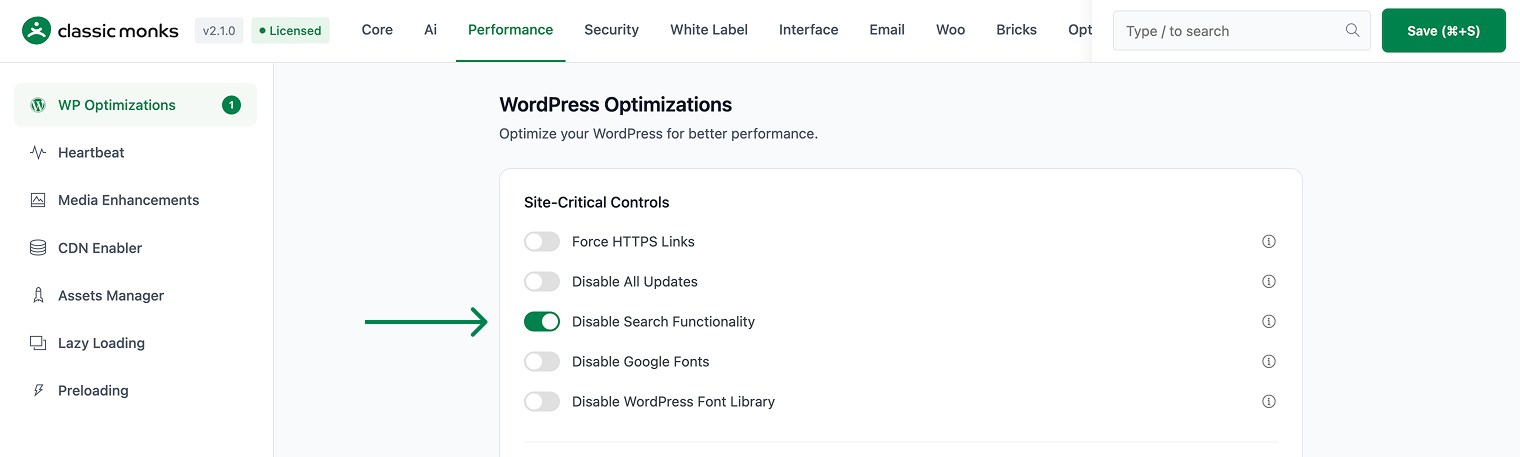The image size is (1520, 457).
Task: Click the Disable Google Fonts label
Action: [640, 362]
